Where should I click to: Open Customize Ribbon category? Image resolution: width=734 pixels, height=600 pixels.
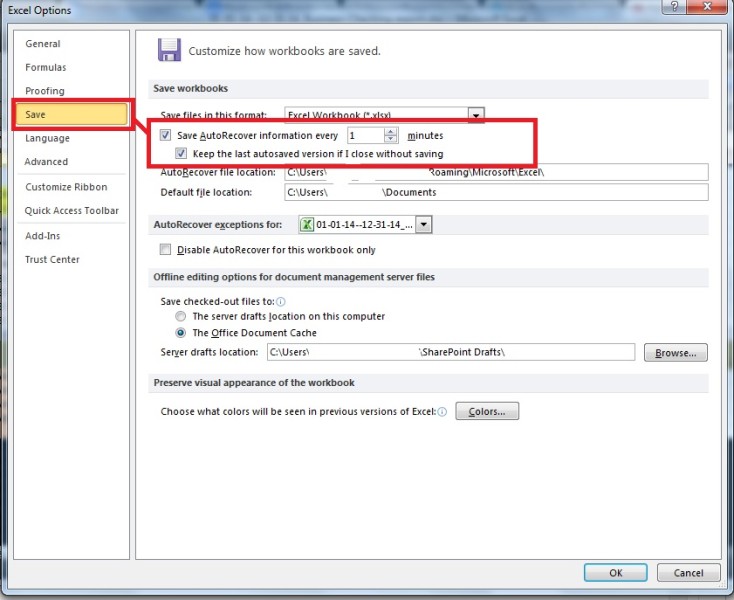pyautogui.click(x=71, y=187)
